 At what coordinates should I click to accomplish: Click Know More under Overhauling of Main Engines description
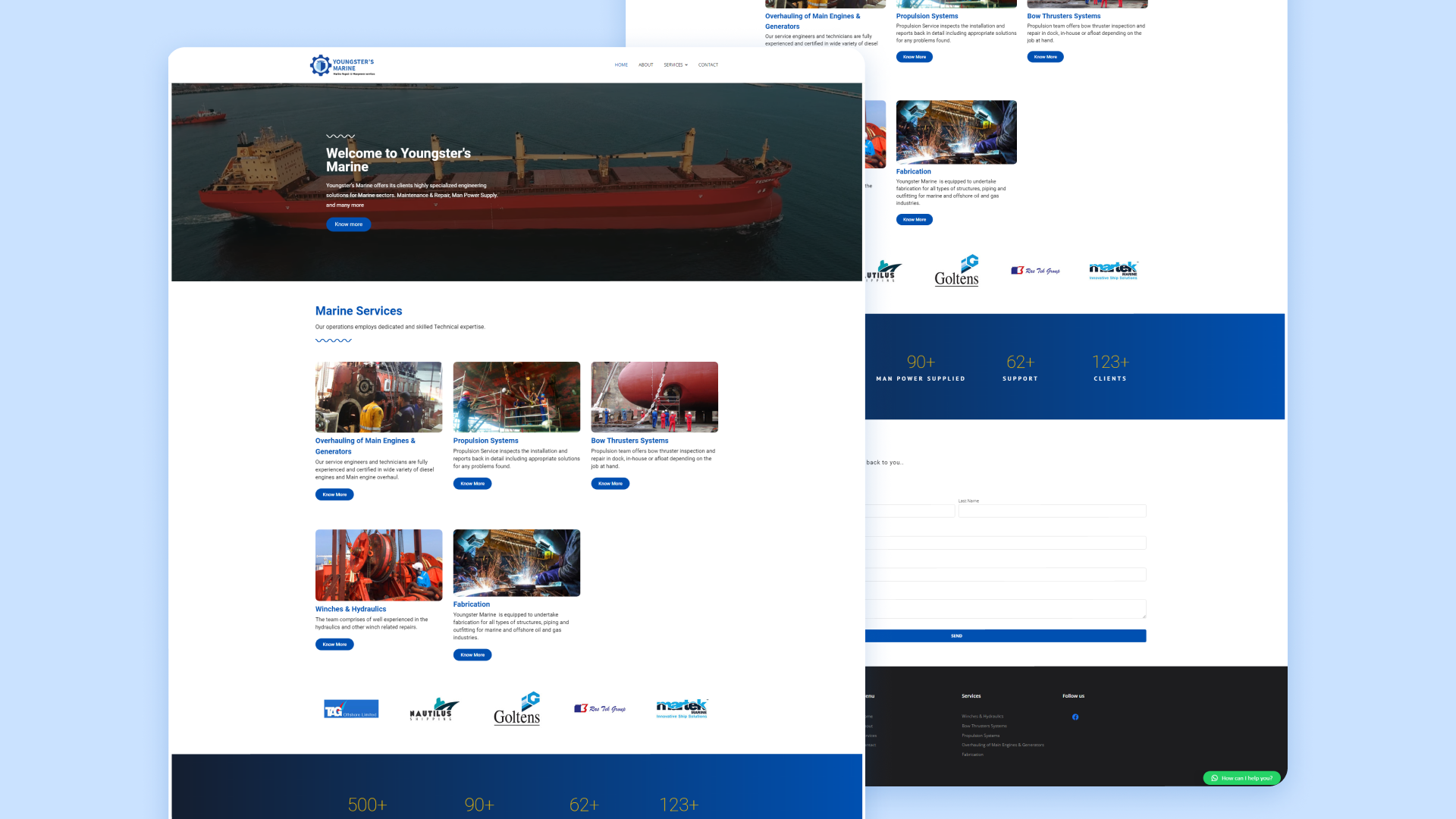click(x=334, y=494)
